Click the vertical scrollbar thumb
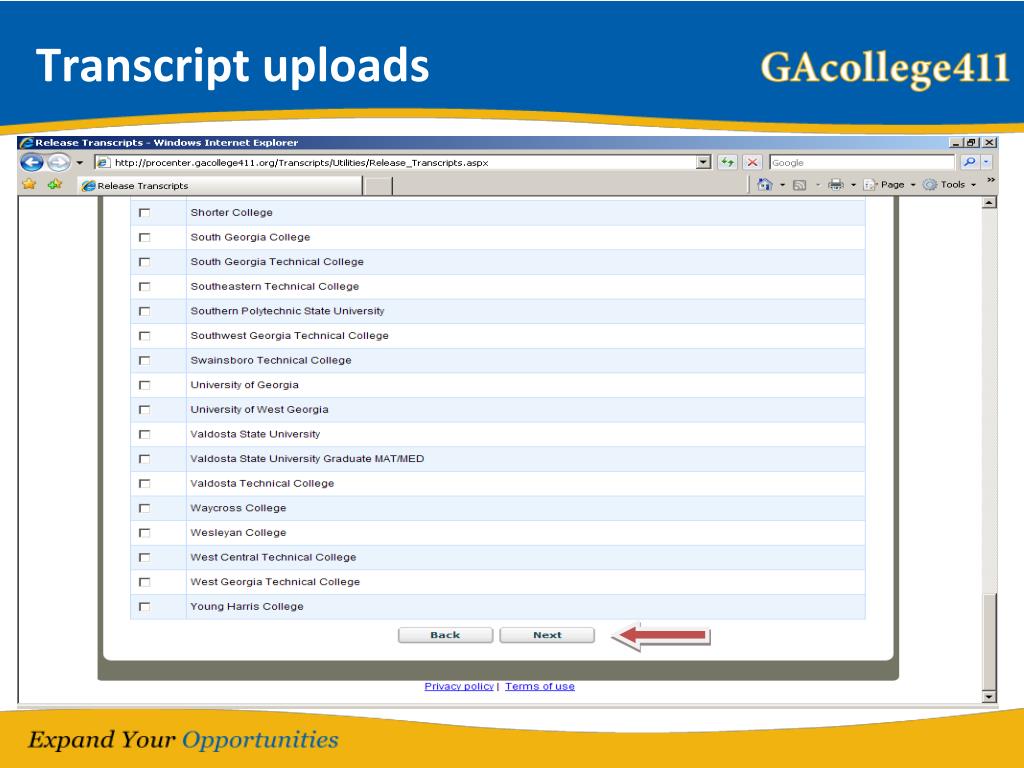 pos(989,641)
